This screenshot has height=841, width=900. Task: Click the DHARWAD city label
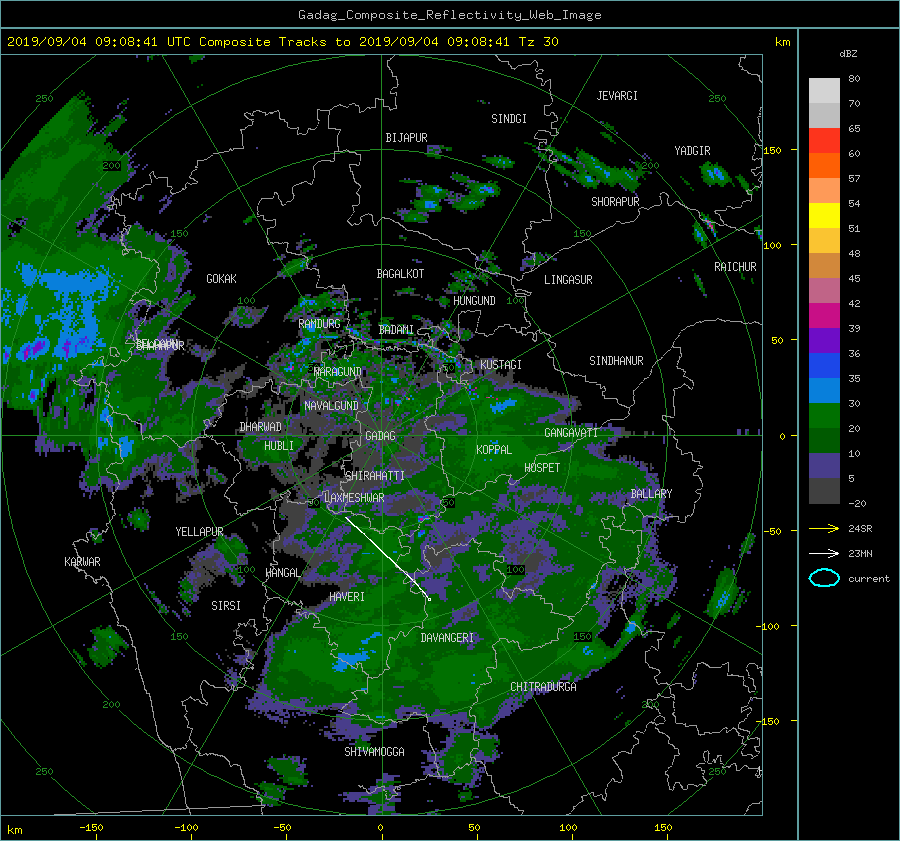[260, 427]
